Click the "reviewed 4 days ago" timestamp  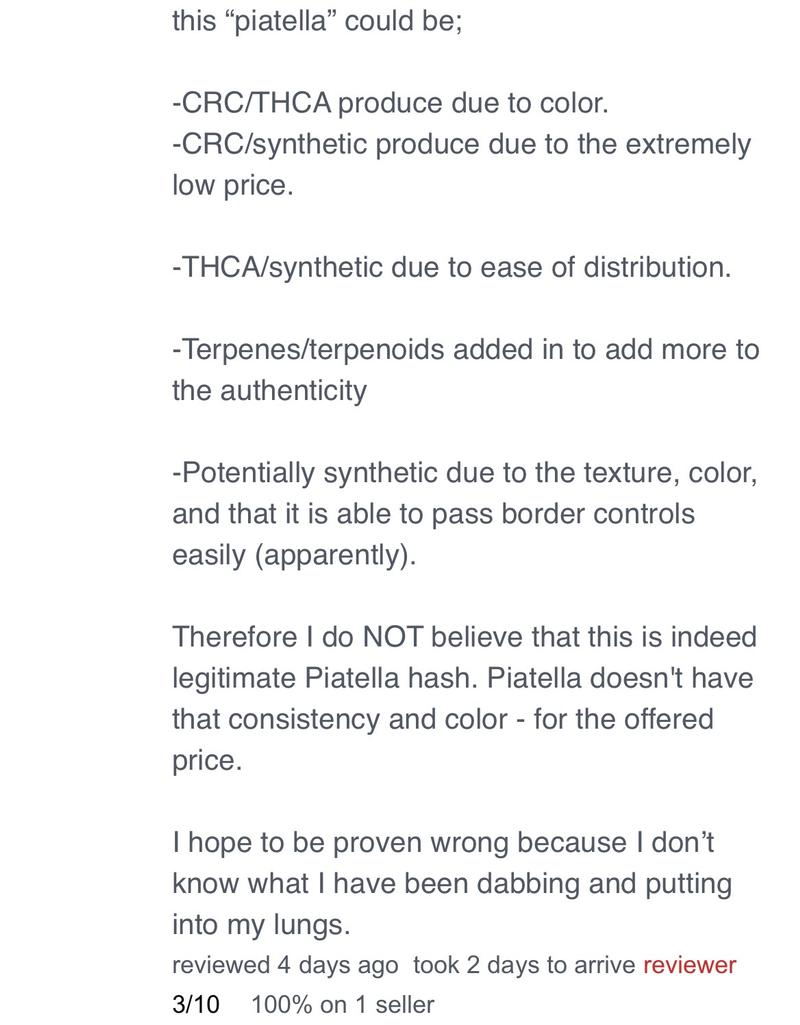pyautogui.click(x=285, y=965)
